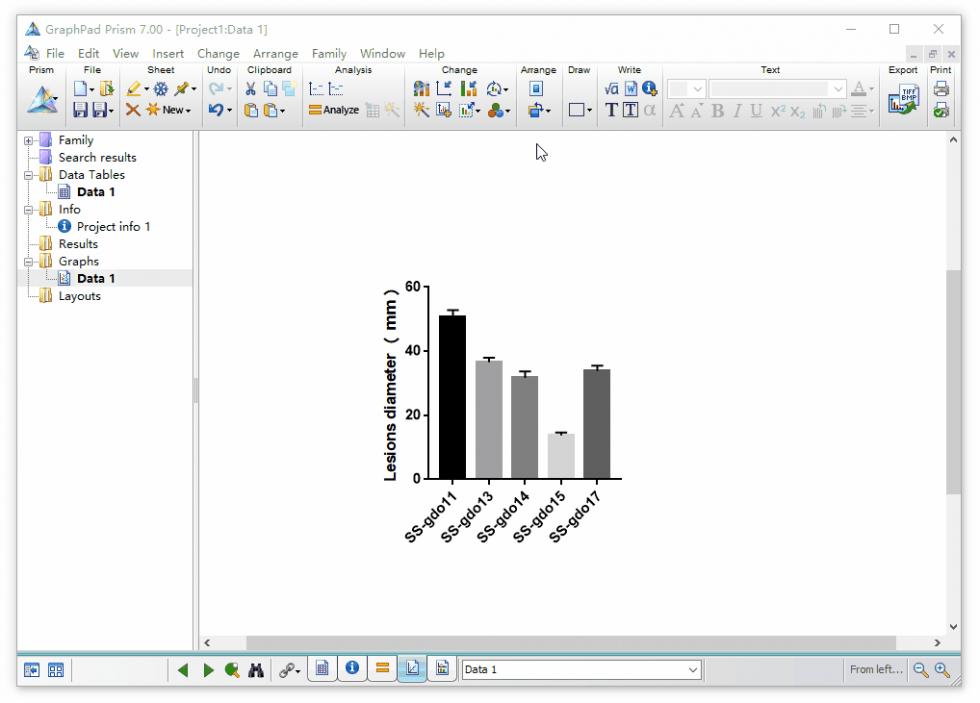Viewport: 980px width, 703px height.
Task: Click the Export TIFF/BMP icon
Action: tap(903, 99)
